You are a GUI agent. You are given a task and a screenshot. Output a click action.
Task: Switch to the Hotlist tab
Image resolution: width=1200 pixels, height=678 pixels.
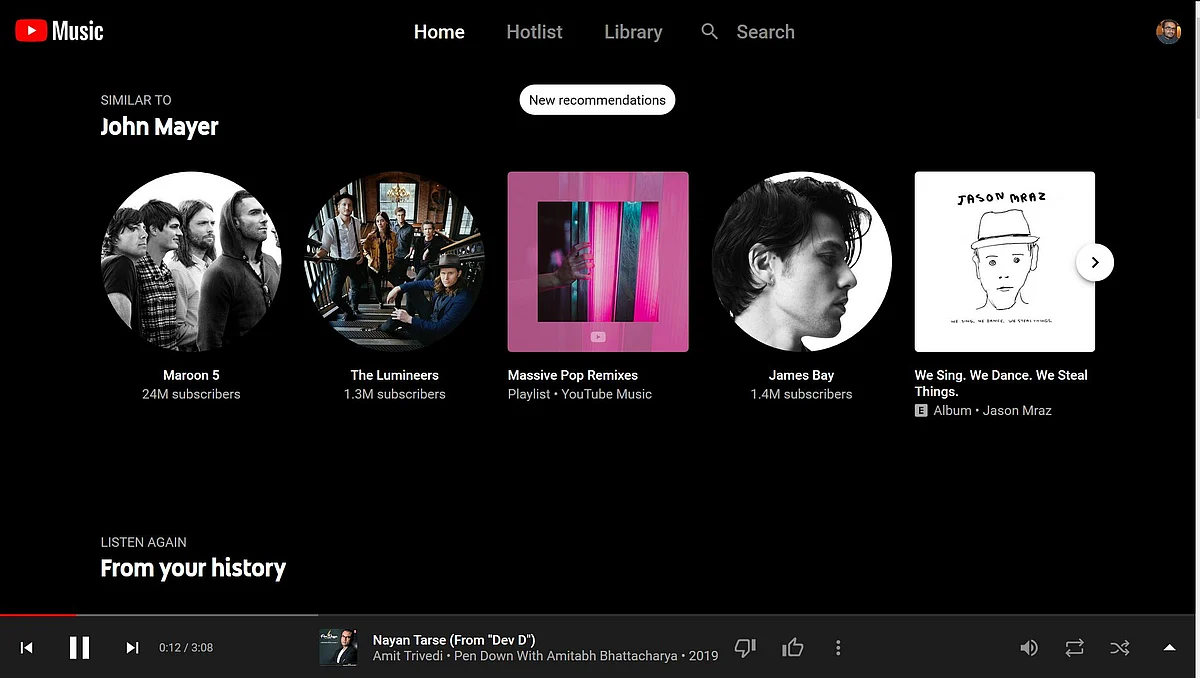(x=534, y=32)
